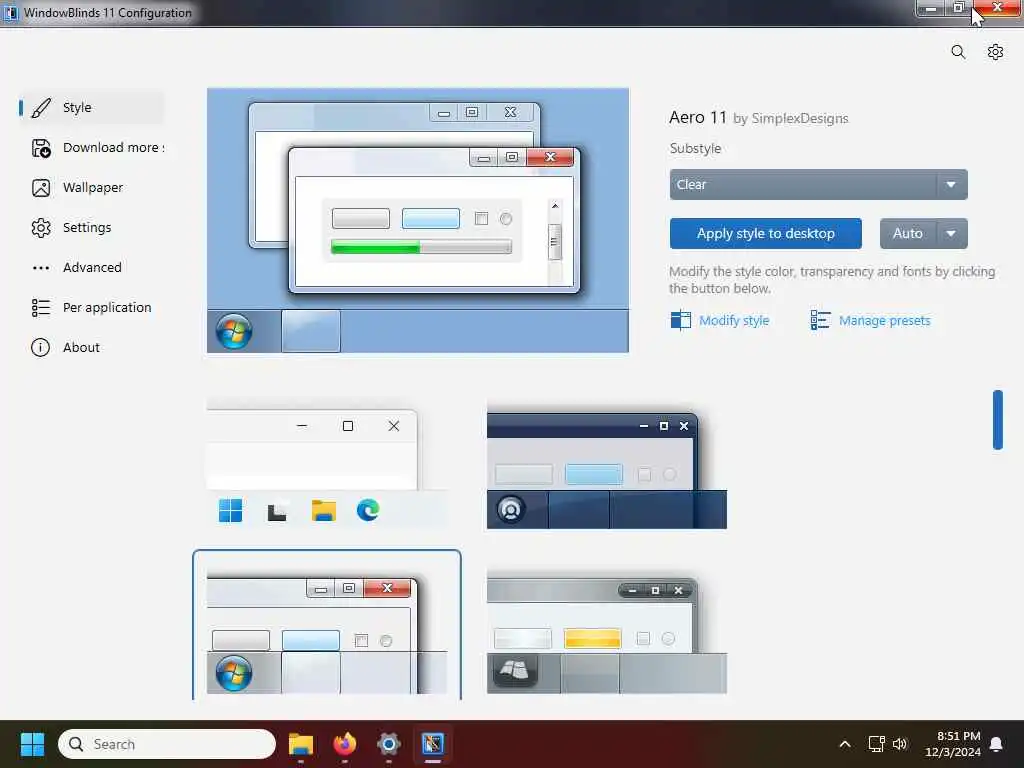Image resolution: width=1024 pixels, height=768 pixels.
Task: Click the Style paintbrush icon
Action: (x=40, y=108)
